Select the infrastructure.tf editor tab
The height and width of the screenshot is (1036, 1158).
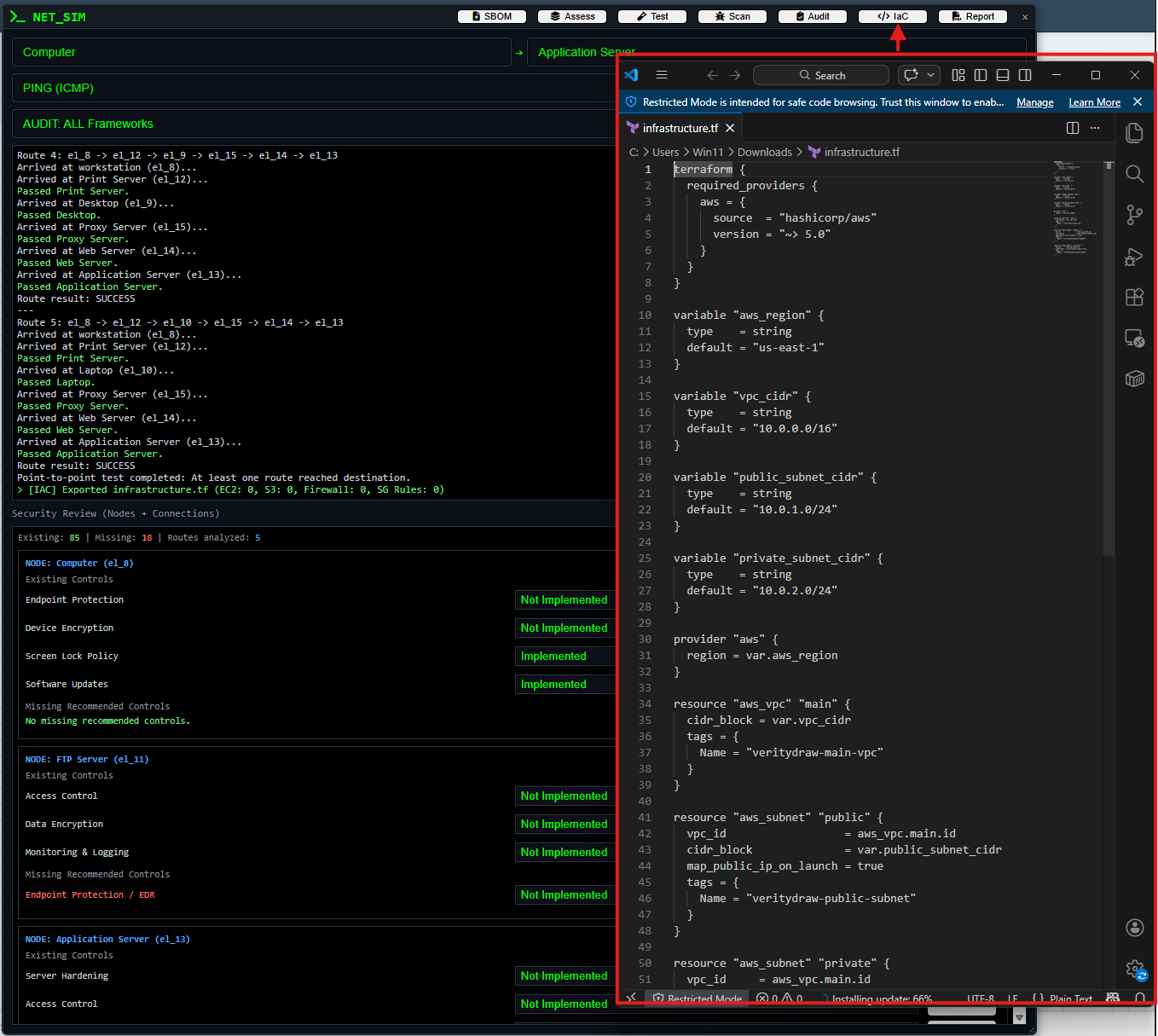pyautogui.click(x=679, y=128)
